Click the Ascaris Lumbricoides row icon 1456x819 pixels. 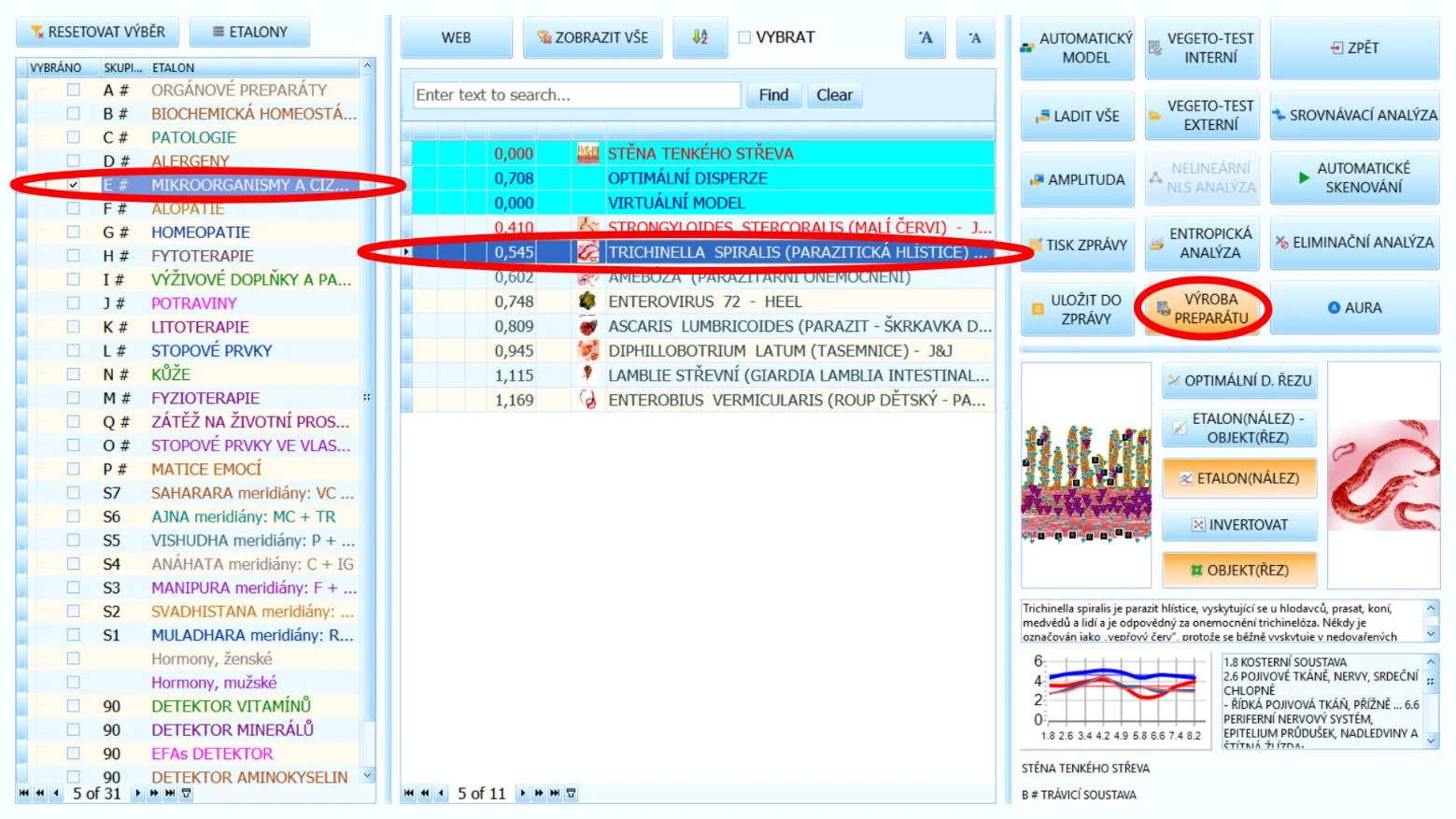587,326
